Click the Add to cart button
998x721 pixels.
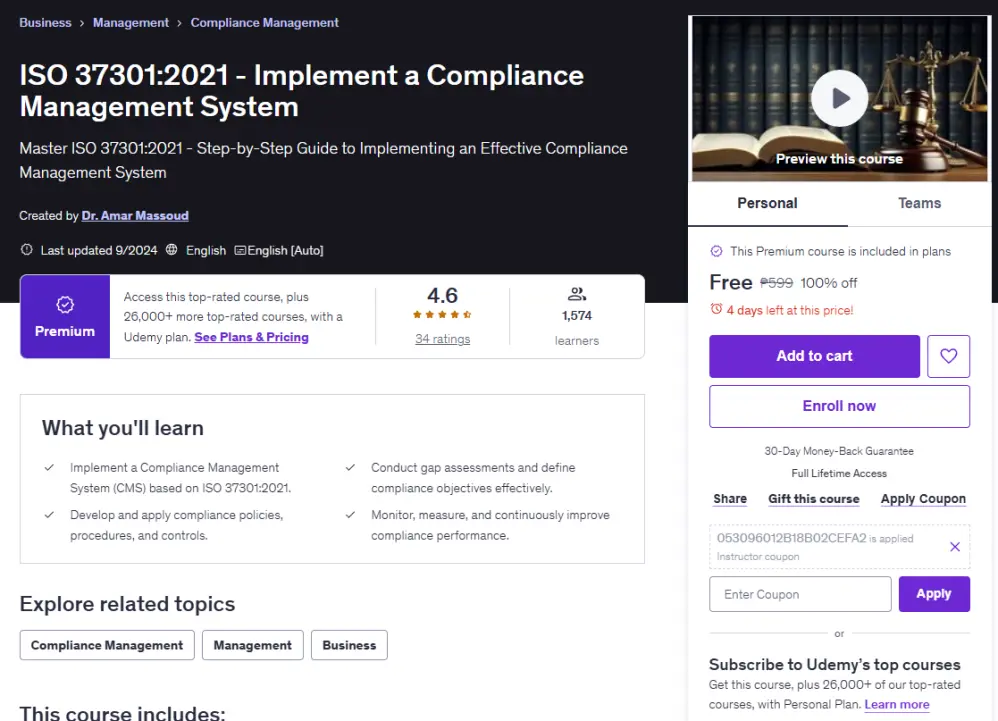coord(814,356)
